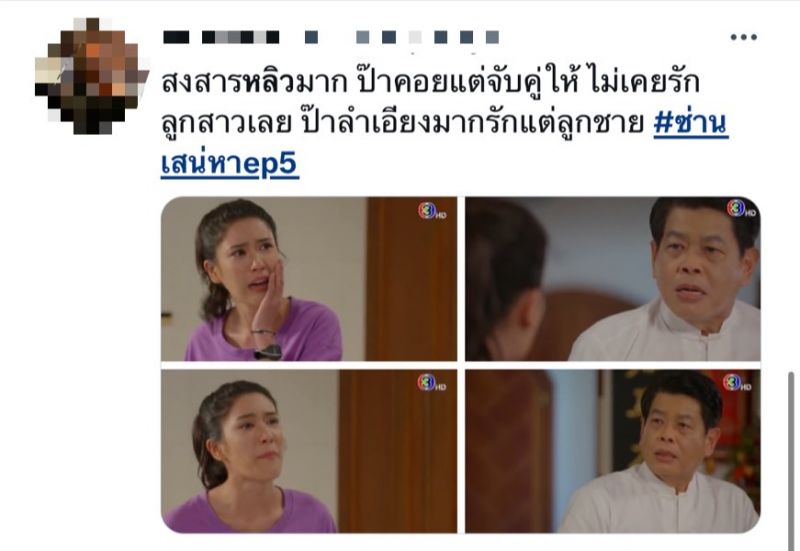Open the hashtag #ซ่าน link
This screenshot has width=800, height=551.
click(691, 123)
